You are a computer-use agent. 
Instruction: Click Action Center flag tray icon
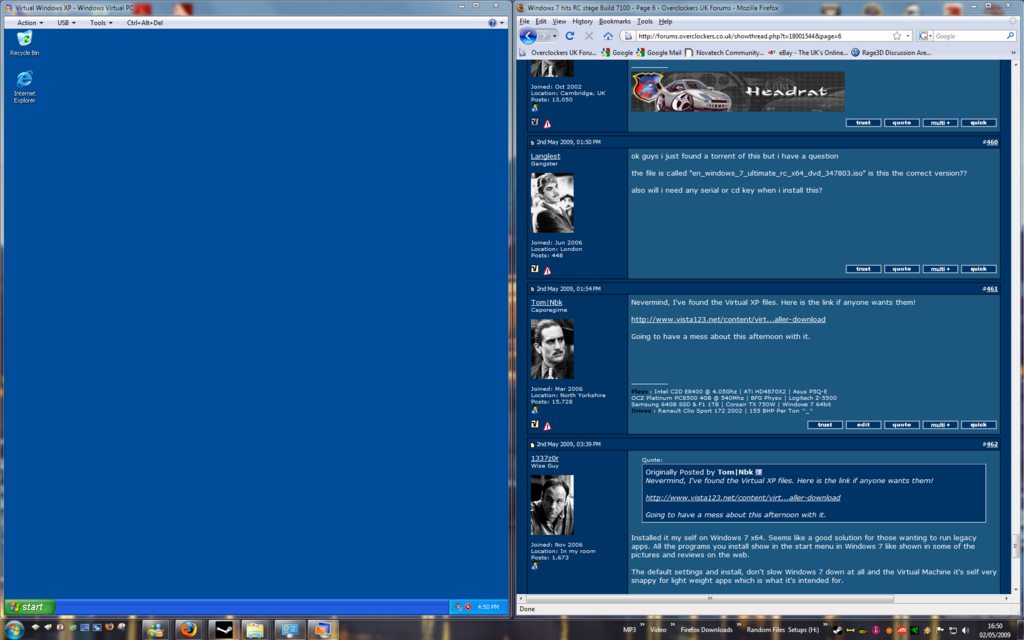[940, 630]
